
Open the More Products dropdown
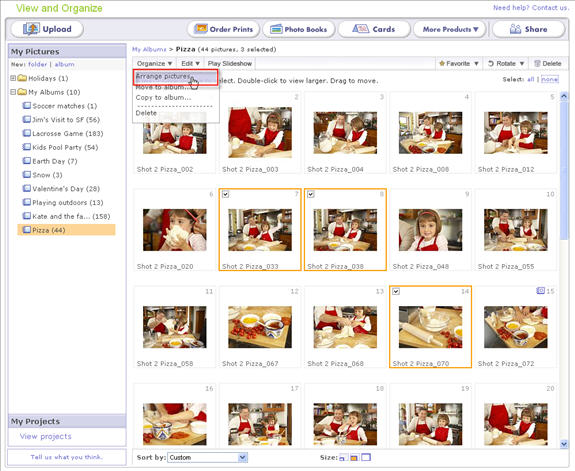[450, 29]
